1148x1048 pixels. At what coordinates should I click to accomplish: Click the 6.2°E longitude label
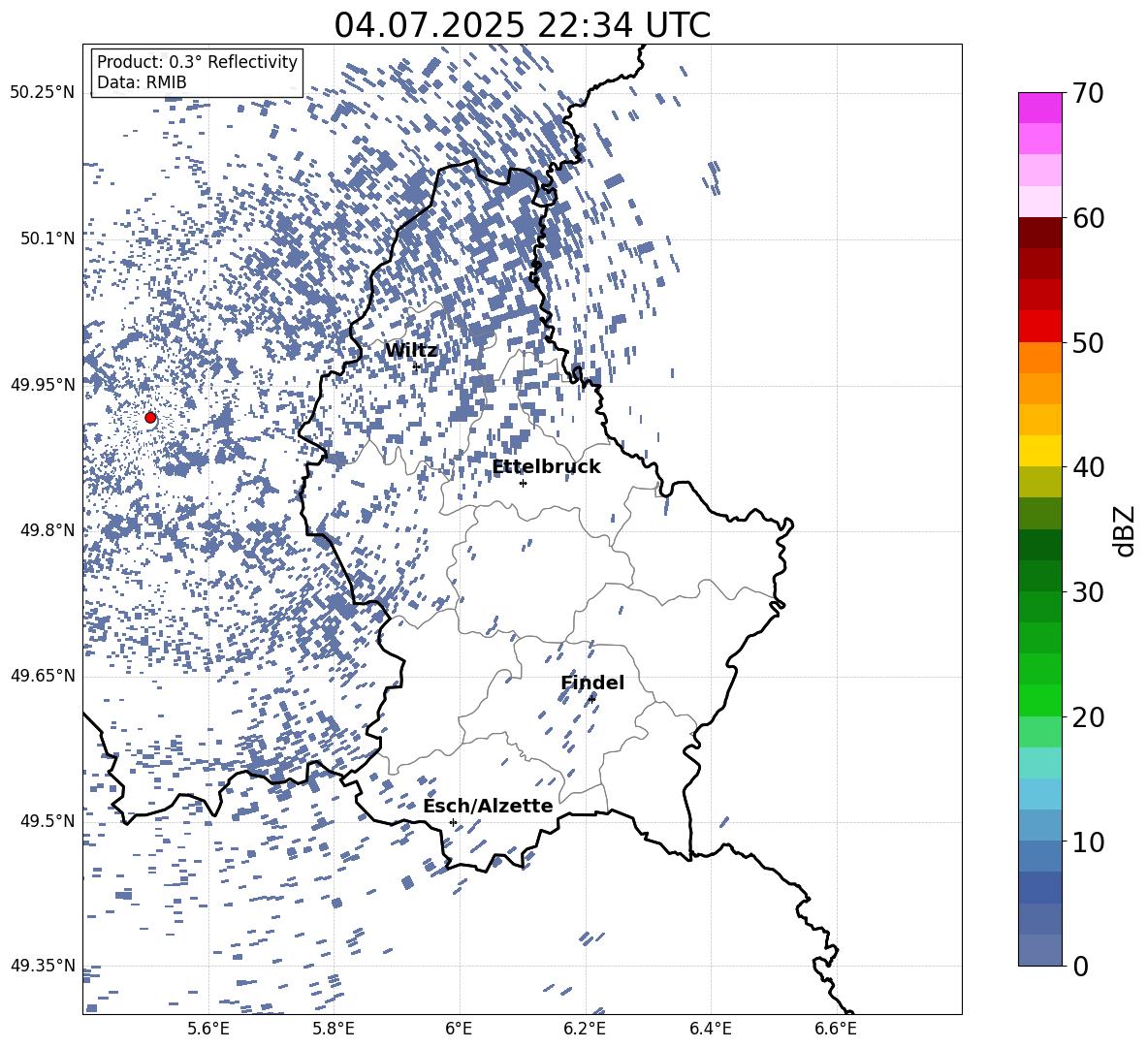(585, 1030)
